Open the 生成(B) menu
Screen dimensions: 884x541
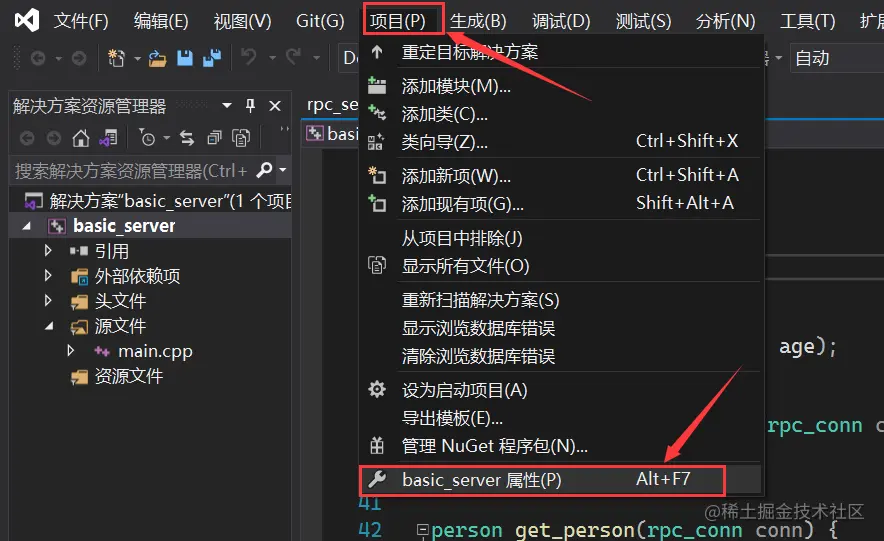point(478,21)
